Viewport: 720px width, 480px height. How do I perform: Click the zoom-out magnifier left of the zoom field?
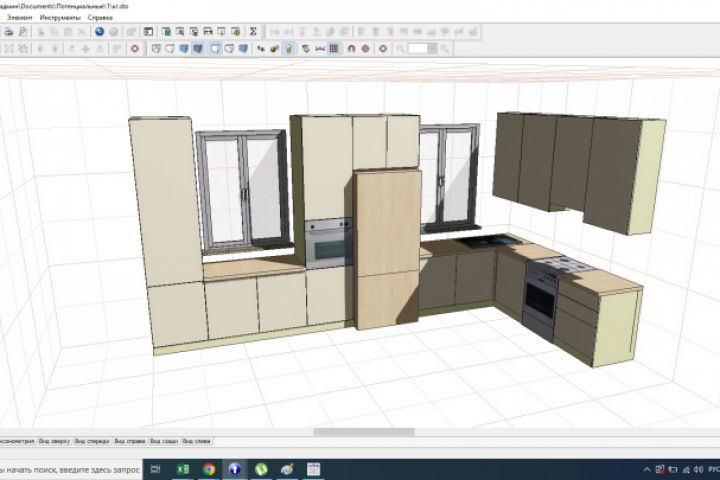400,48
